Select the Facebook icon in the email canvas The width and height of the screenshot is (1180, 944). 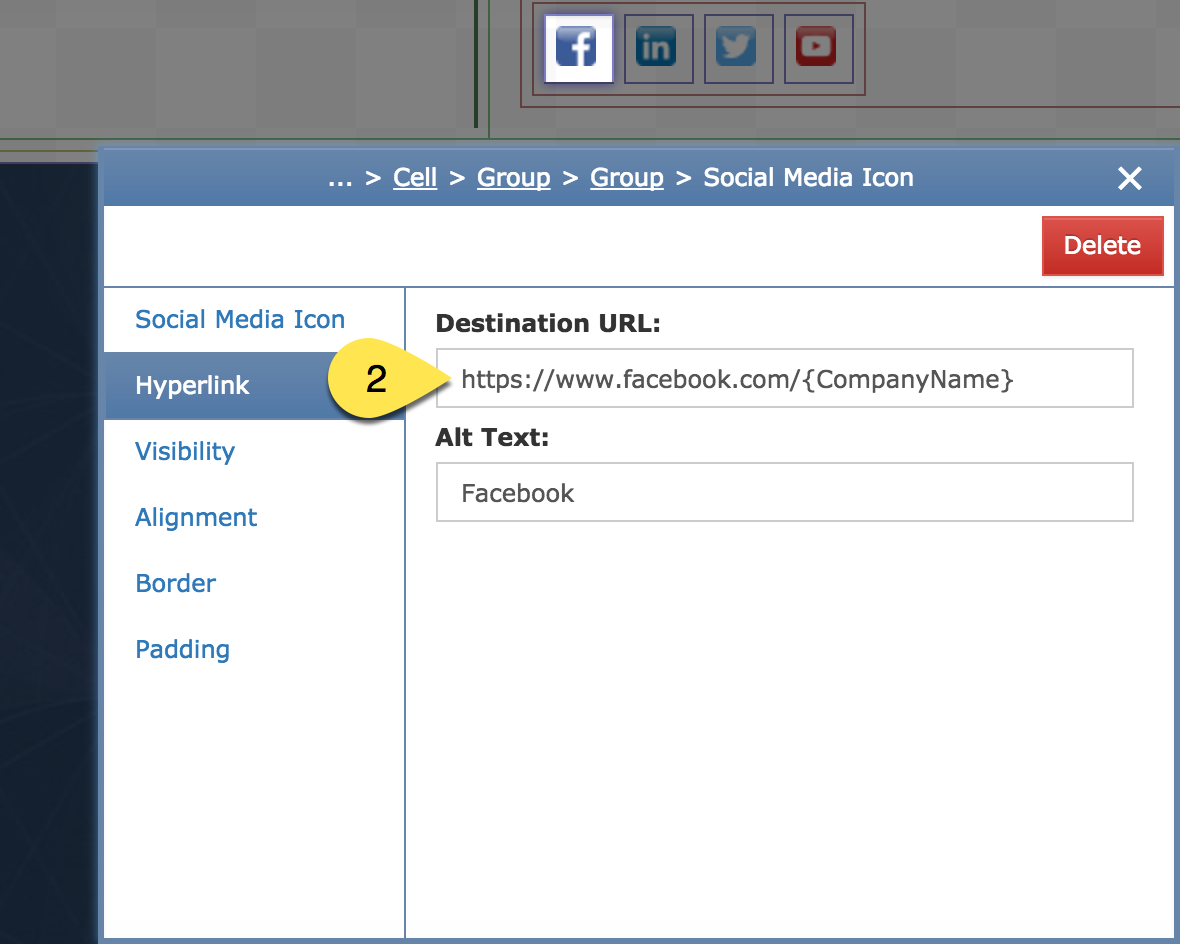point(578,47)
